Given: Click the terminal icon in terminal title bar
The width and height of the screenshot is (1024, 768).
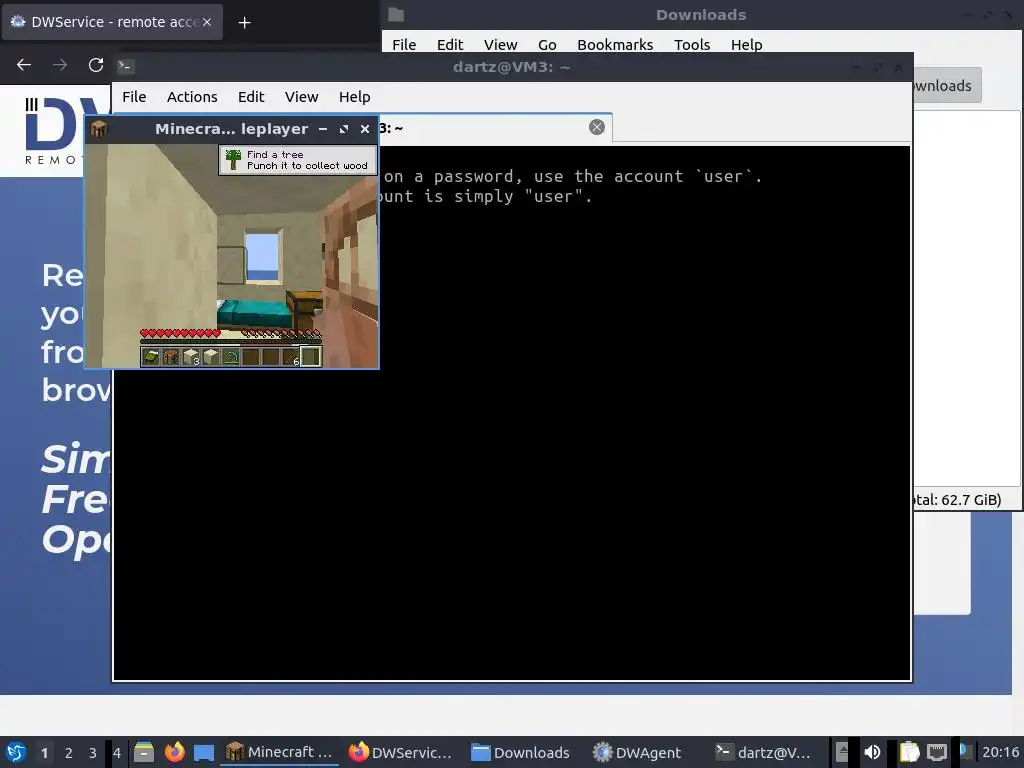Looking at the screenshot, I should pyautogui.click(x=125, y=66).
